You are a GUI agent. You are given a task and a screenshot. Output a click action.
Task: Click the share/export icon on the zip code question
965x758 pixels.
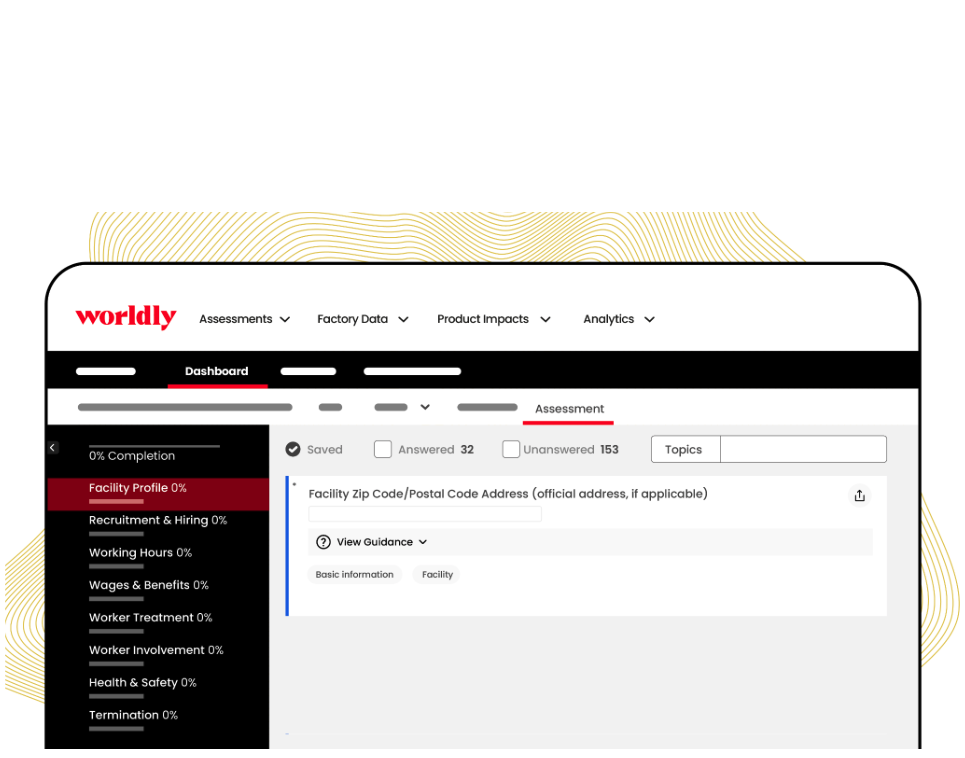click(859, 495)
